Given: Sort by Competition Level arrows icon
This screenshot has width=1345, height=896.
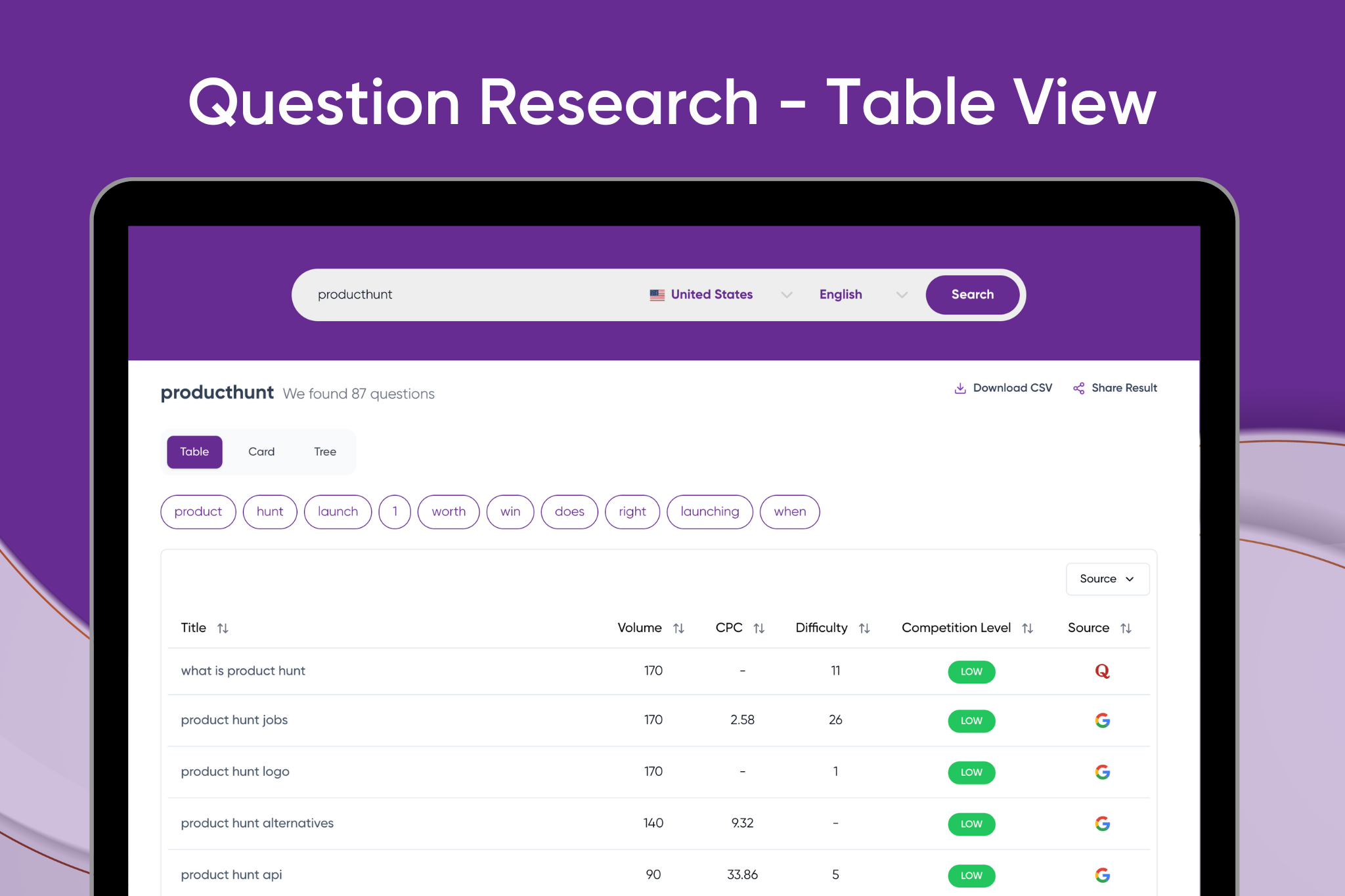Looking at the screenshot, I should point(1027,628).
